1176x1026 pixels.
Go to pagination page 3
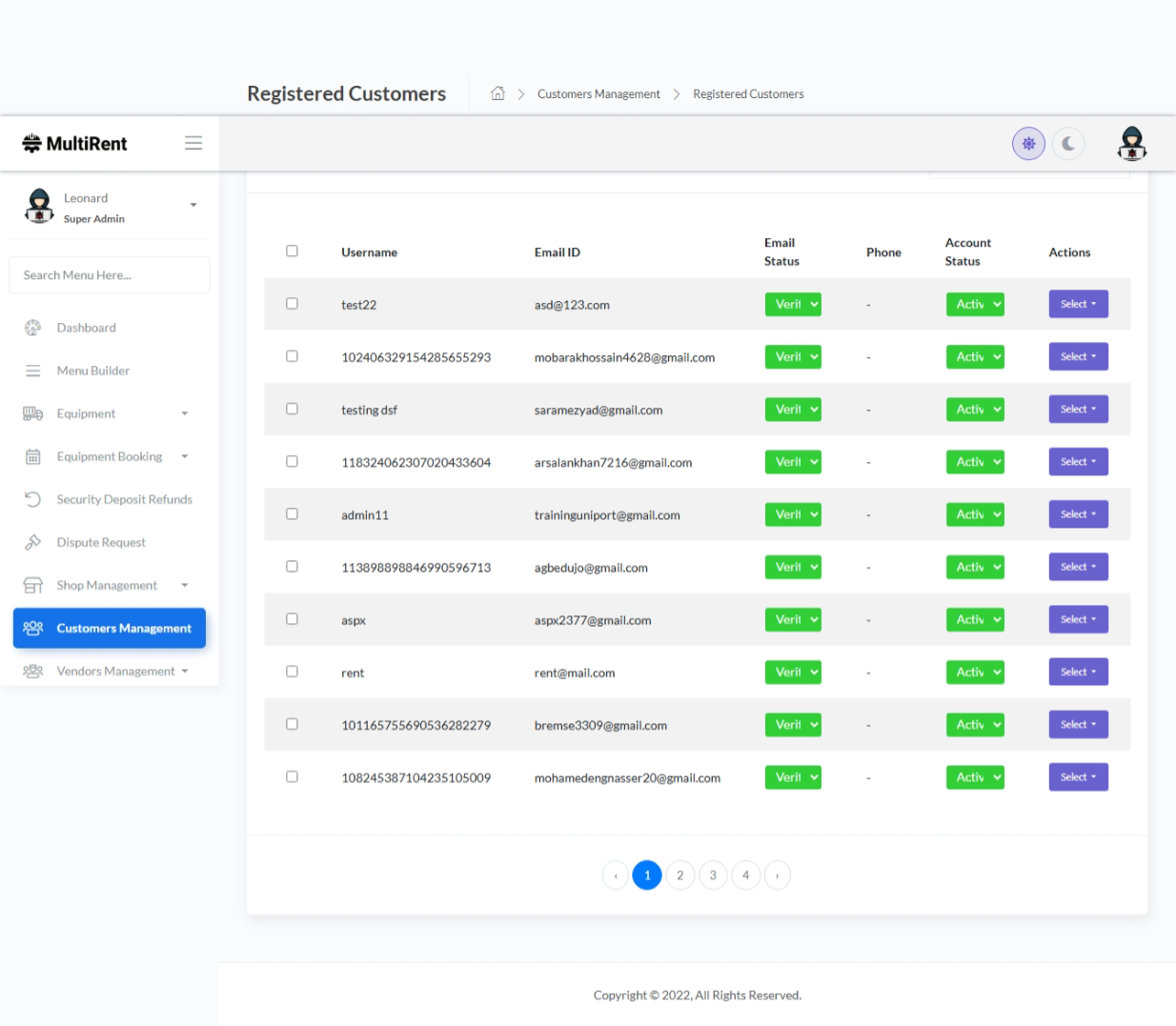click(713, 875)
